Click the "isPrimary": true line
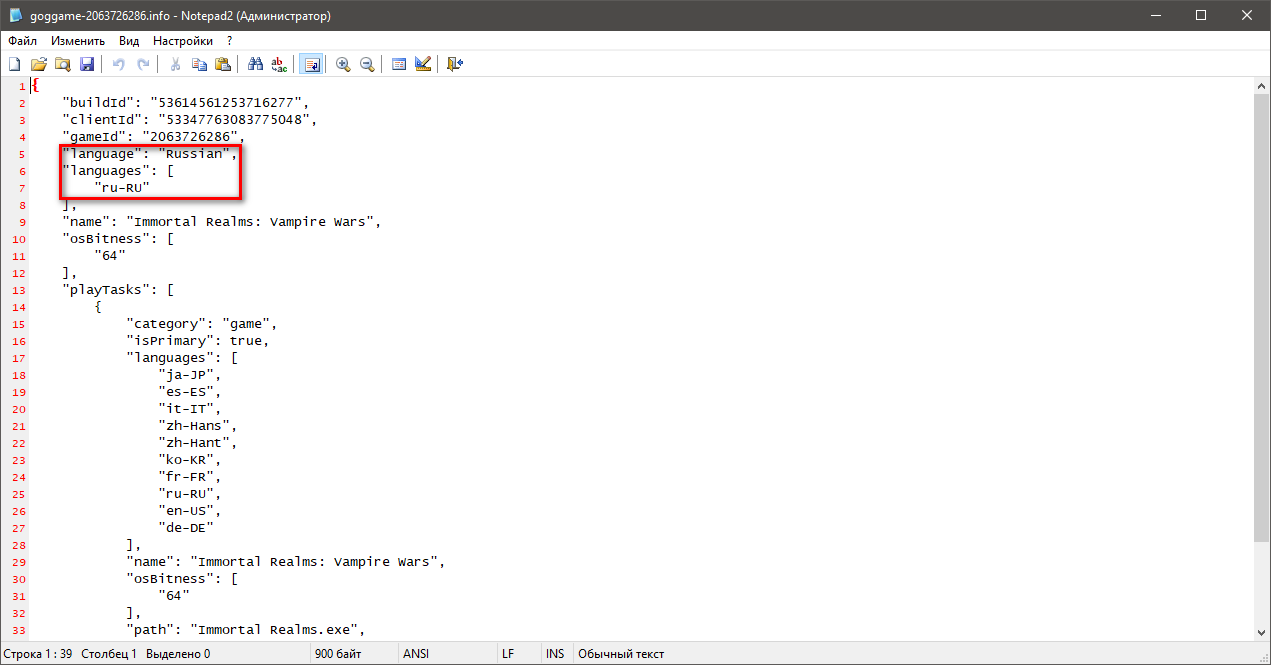Image resolution: width=1271 pixels, height=665 pixels. 198,340
